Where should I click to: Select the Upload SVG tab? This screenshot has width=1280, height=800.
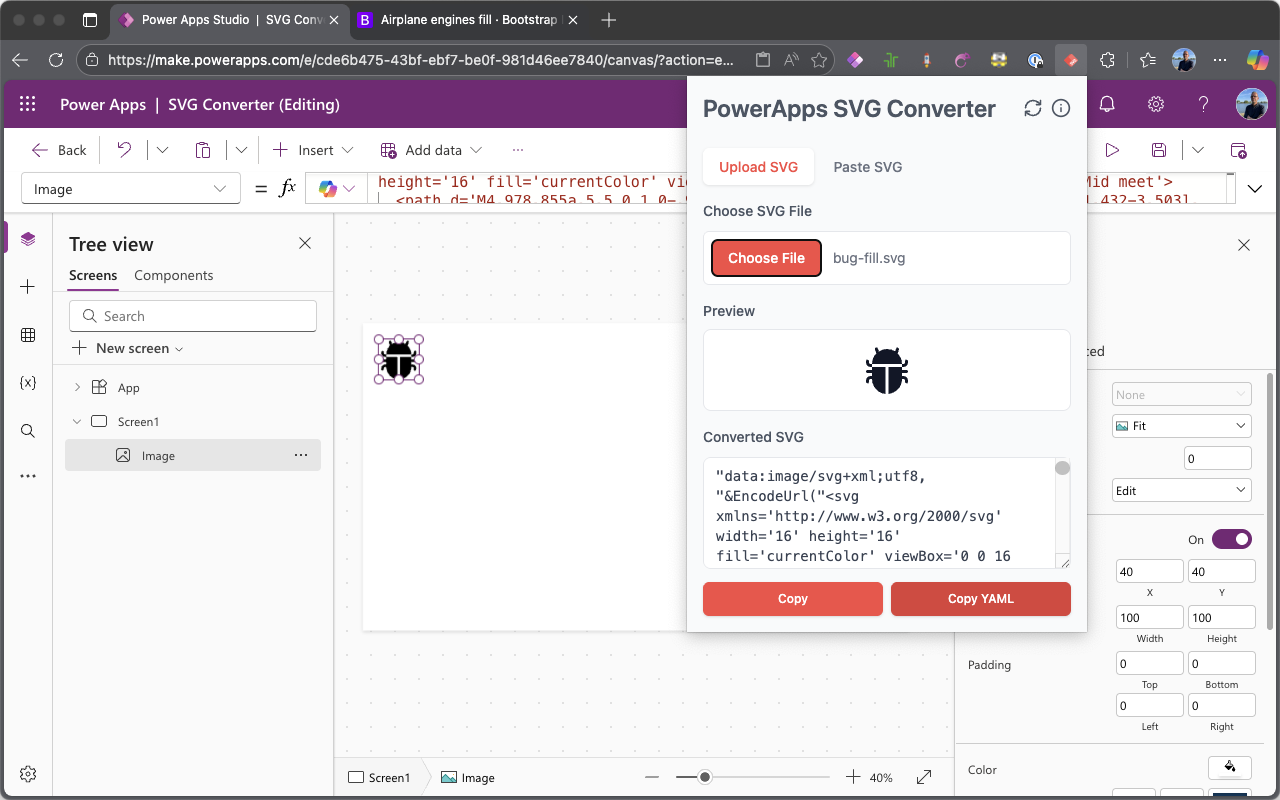tap(759, 167)
